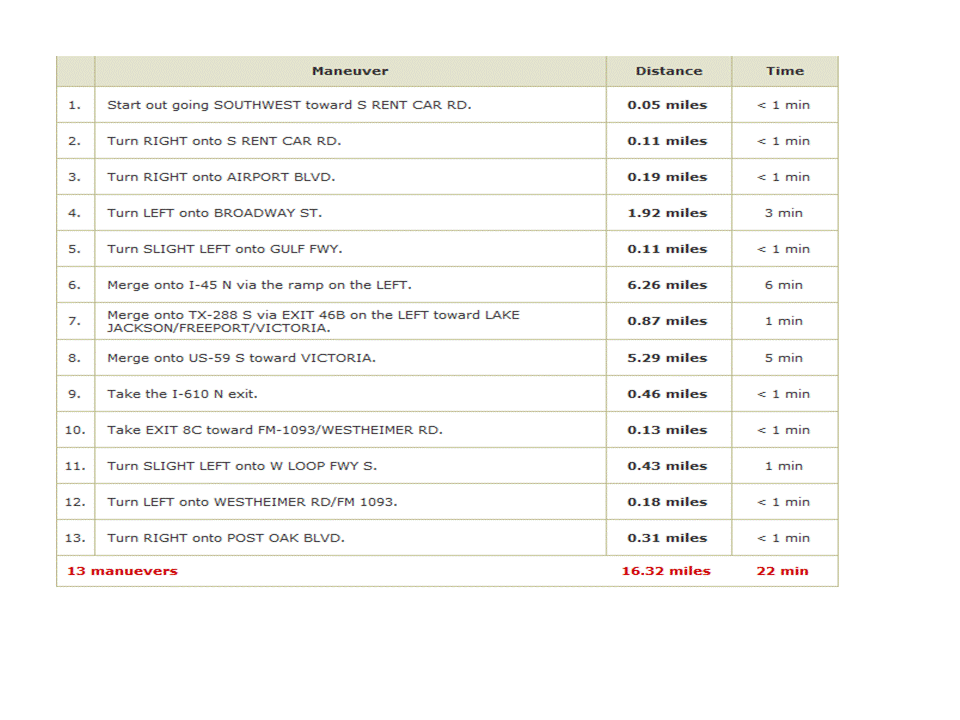Image resolution: width=960 pixels, height=720 pixels.
Task: Click the Distance column header
Action: (668, 71)
